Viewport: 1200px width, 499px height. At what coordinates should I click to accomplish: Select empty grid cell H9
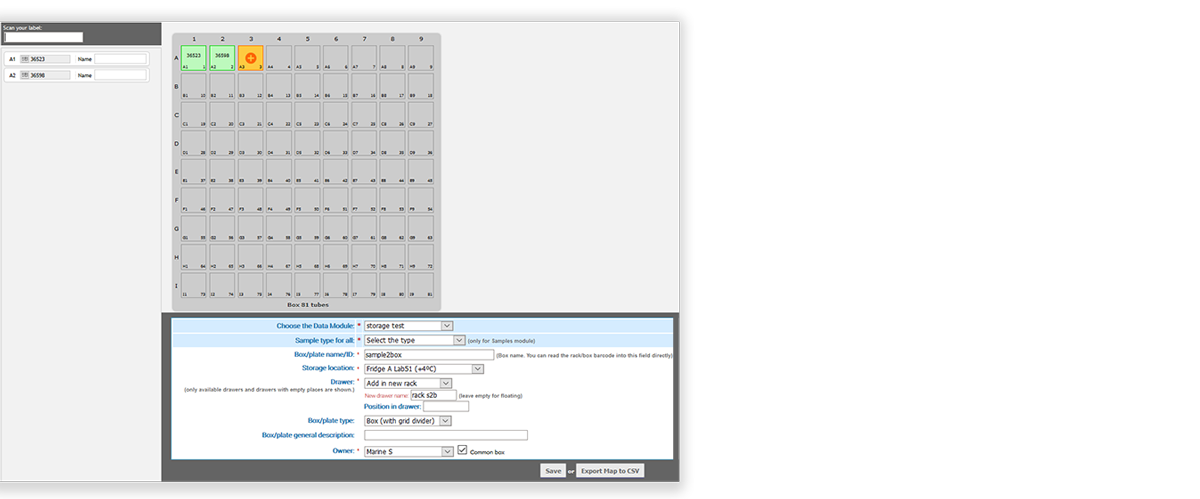coord(421,257)
